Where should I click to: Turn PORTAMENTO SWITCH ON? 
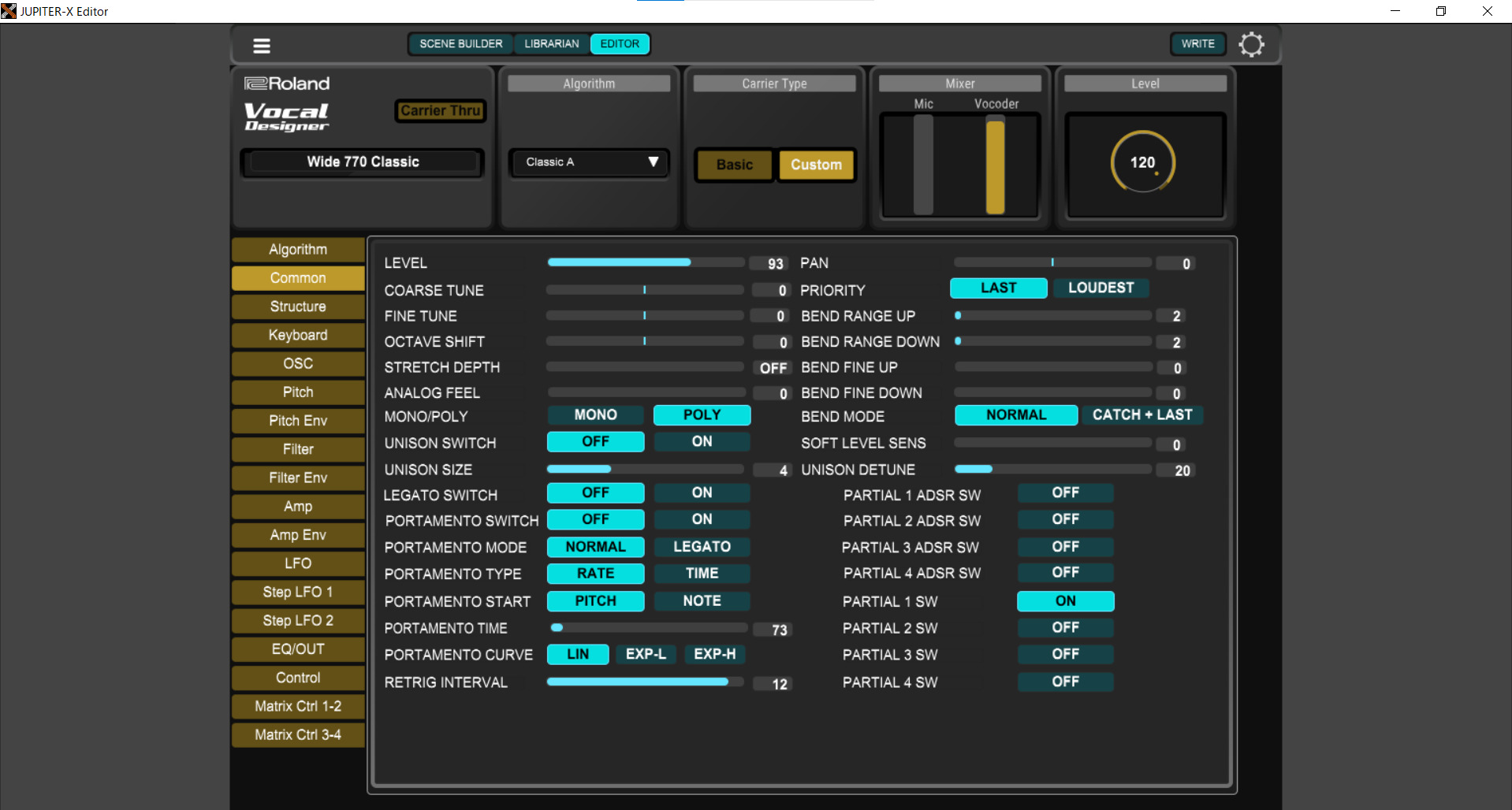coord(702,520)
